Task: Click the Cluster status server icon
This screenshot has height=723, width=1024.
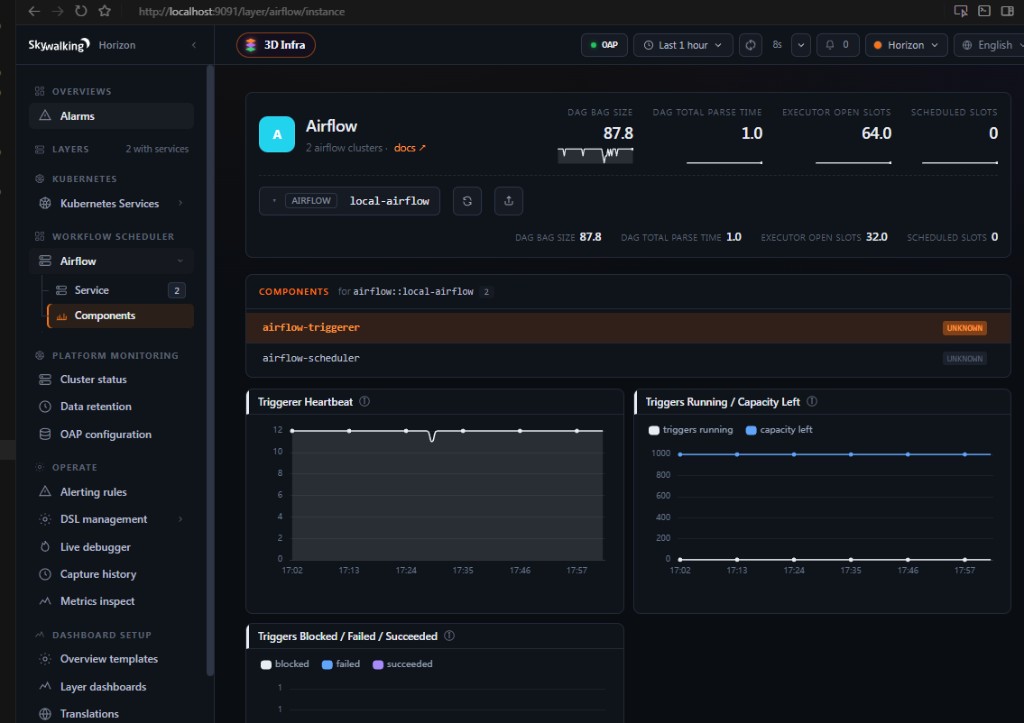Action: [x=45, y=379]
